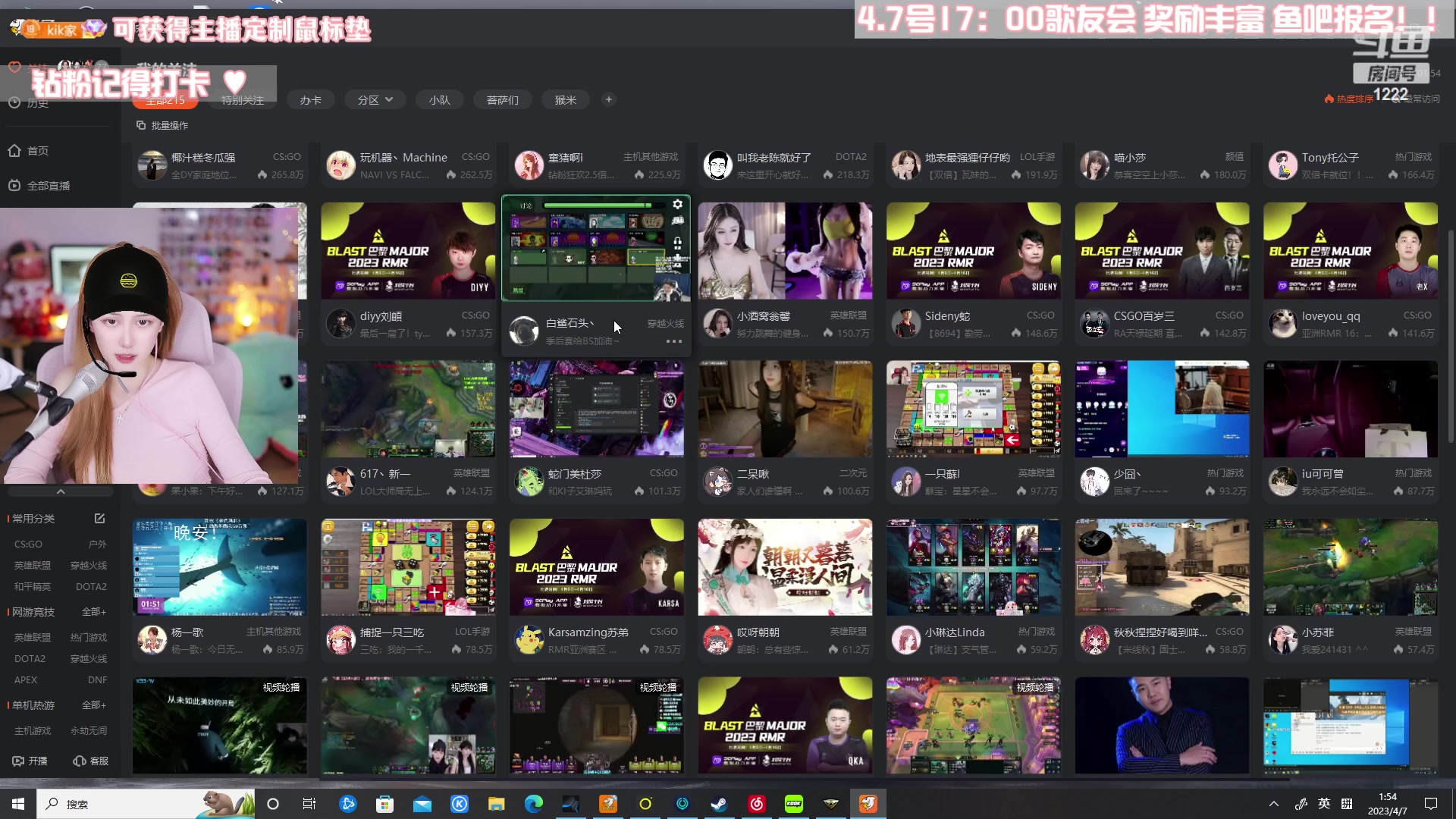The height and width of the screenshot is (819, 1456).
Task: Open 杨一歌 whale stream thumbnail
Action: coord(220,567)
